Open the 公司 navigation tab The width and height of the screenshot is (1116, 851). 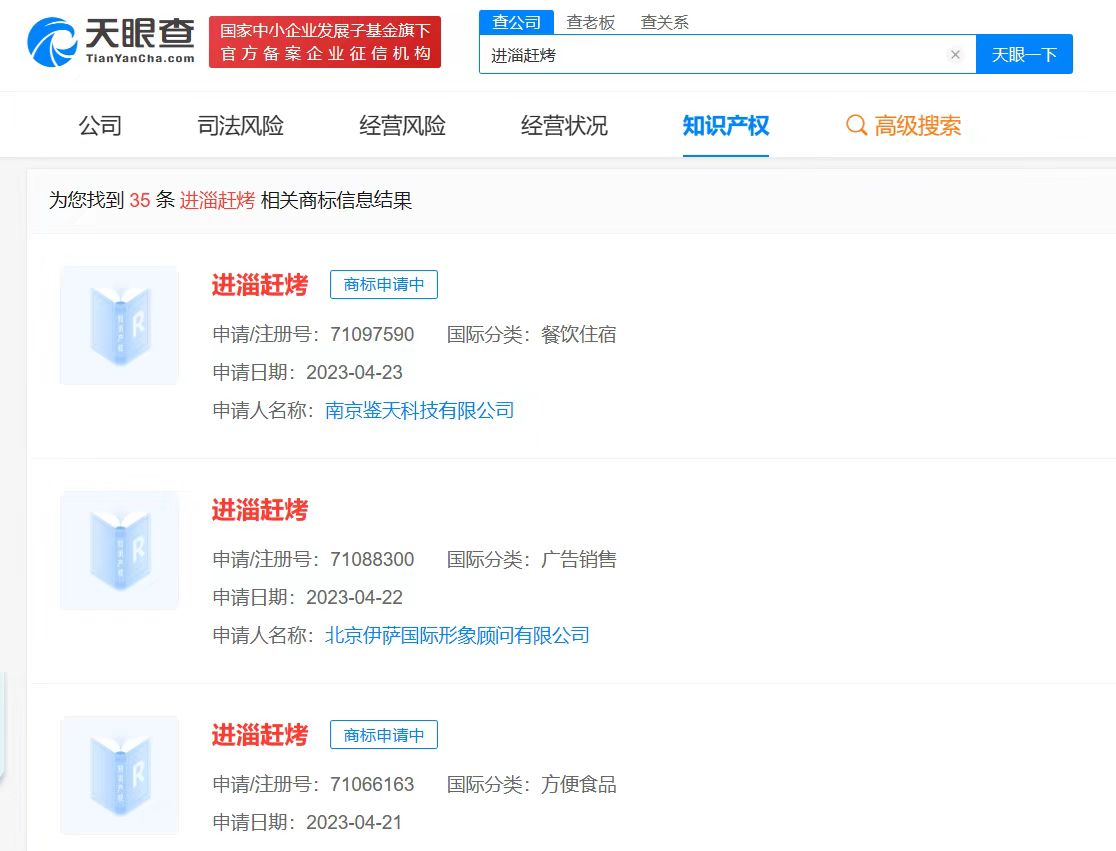[x=100, y=126]
